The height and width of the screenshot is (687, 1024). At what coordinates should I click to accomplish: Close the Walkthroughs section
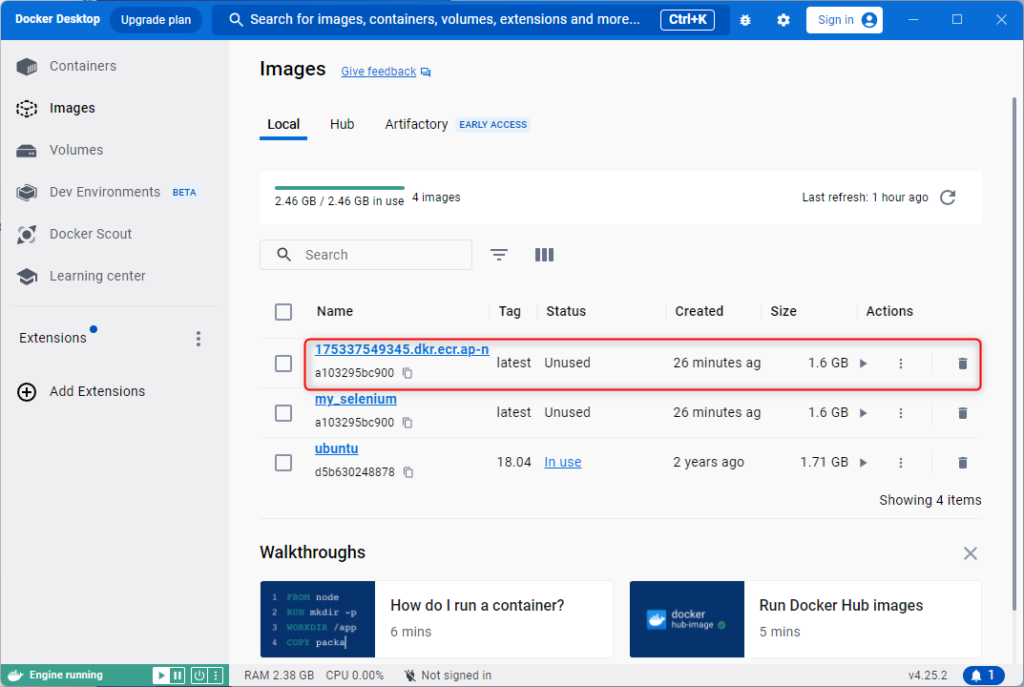(970, 554)
